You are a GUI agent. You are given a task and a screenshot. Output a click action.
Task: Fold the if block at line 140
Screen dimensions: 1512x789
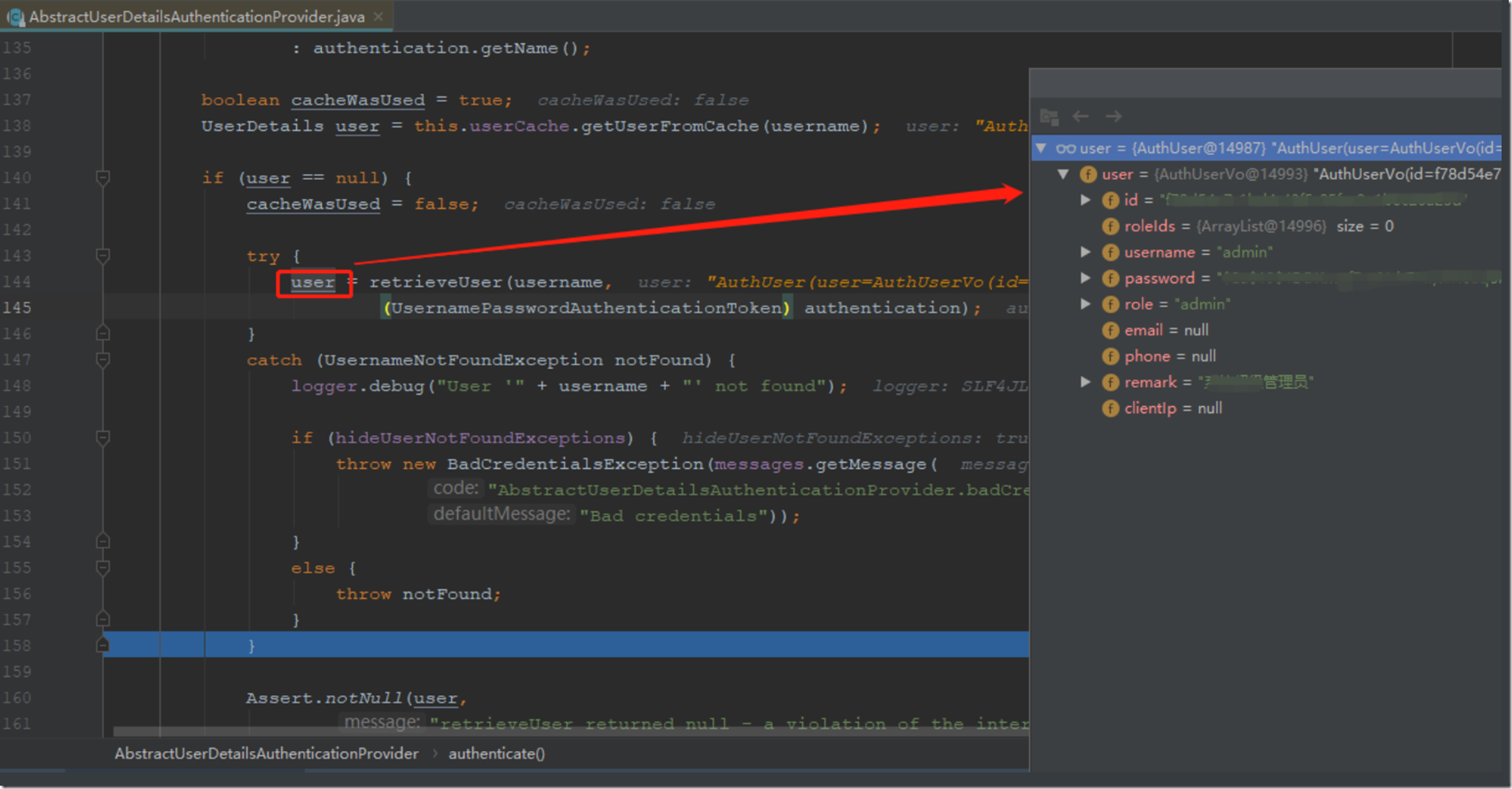(x=102, y=177)
